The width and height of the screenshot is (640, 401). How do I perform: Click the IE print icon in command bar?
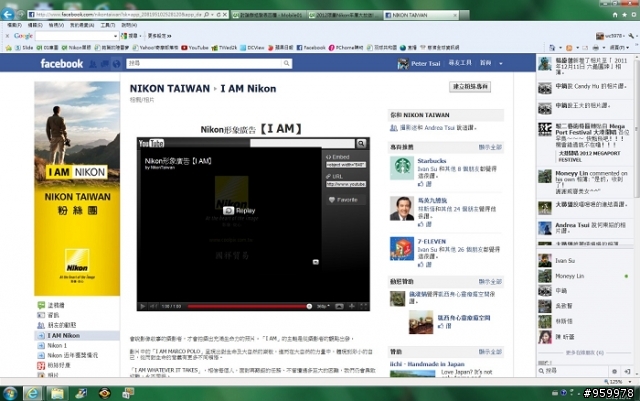point(596,48)
